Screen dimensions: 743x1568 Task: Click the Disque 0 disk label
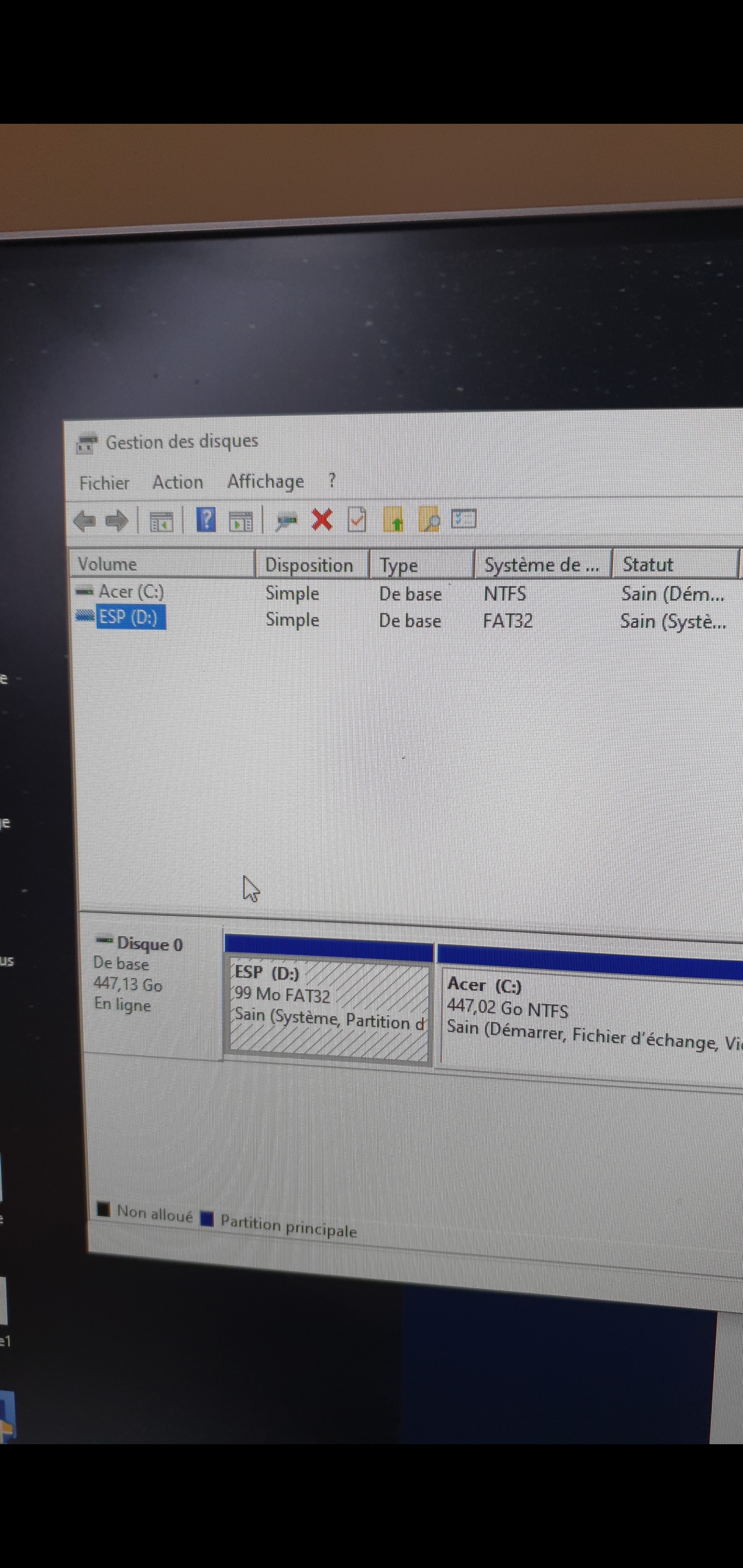(149, 944)
